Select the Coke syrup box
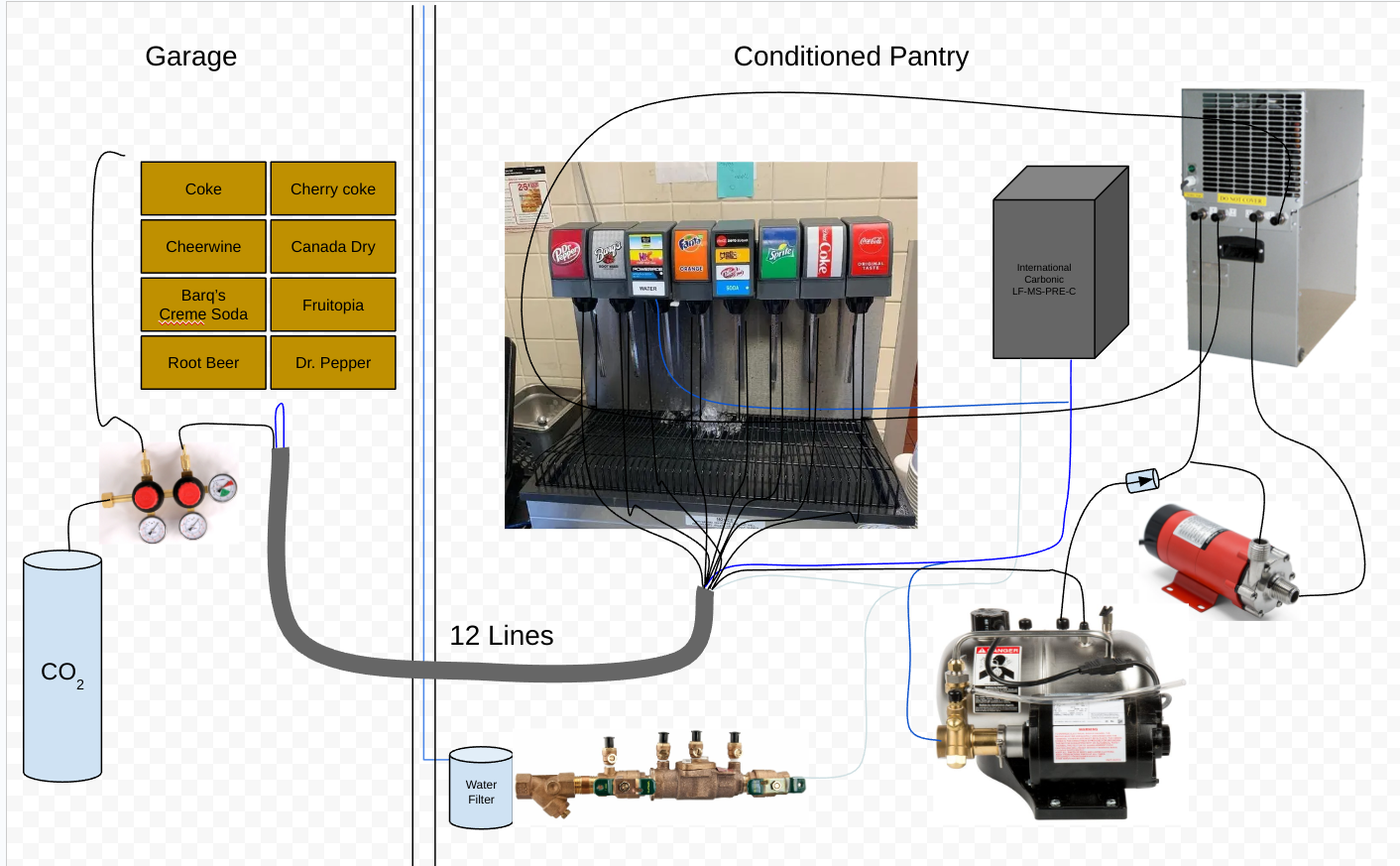This screenshot has height=866, width=1400. (x=203, y=188)
